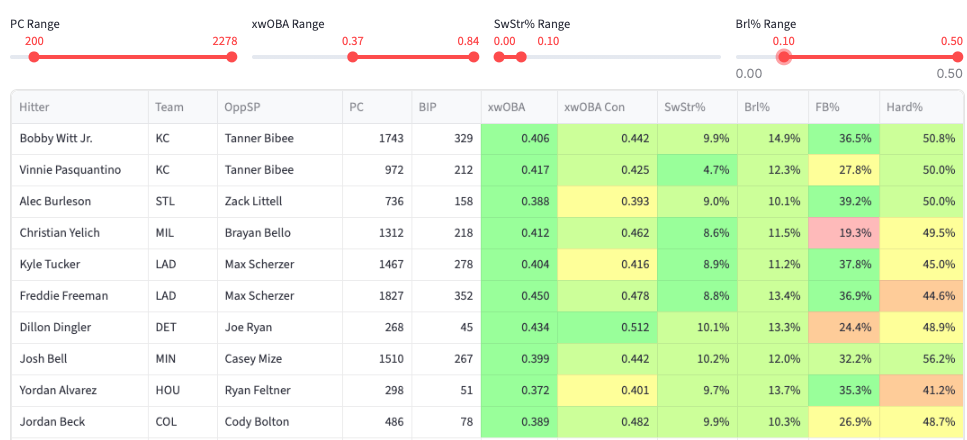Click the Brl% cell showing 14.9%
967x440 pixels.
click(773, 139)
